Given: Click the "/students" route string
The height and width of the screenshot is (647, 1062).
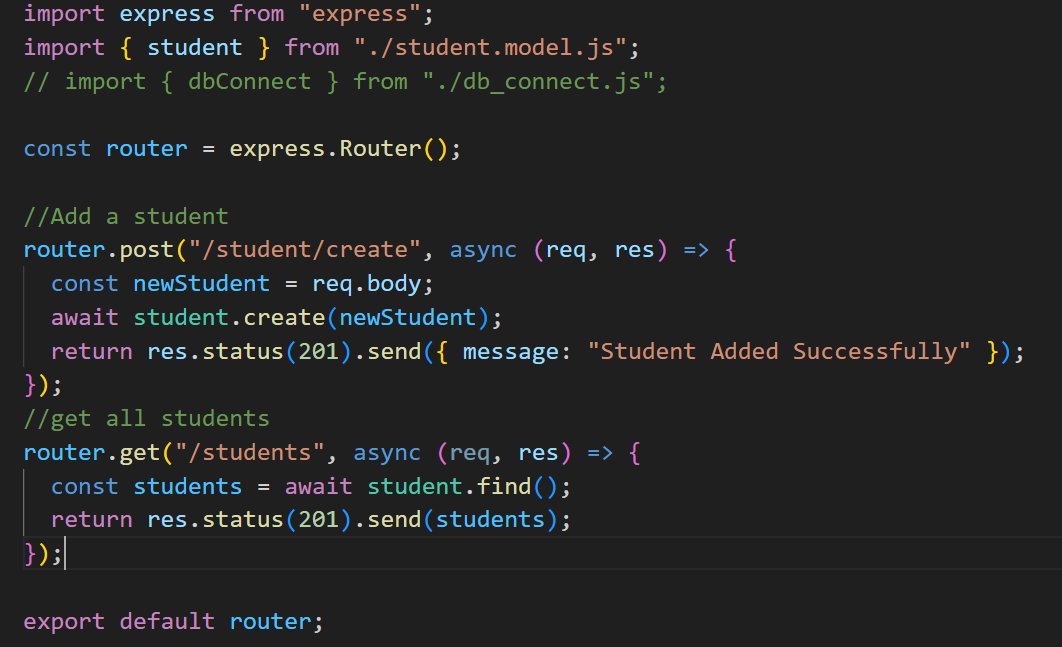Looking at the screenshot, I should [249, 453].
